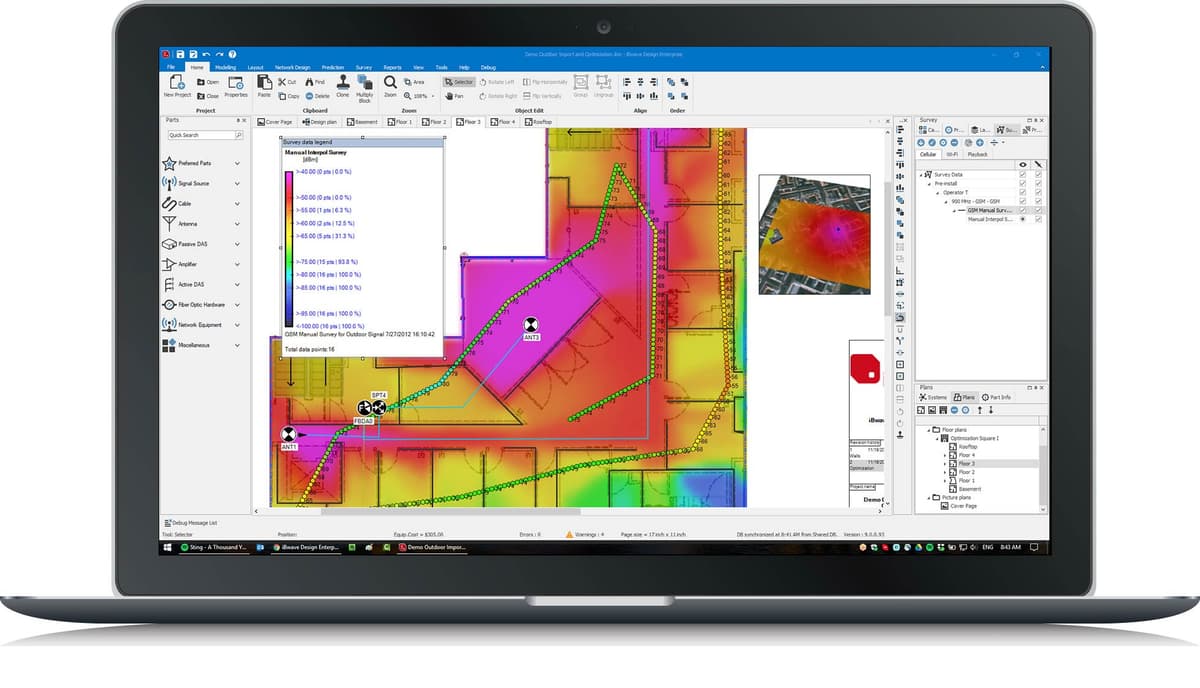Open the Network Design ribbon tab

[293, 67]
